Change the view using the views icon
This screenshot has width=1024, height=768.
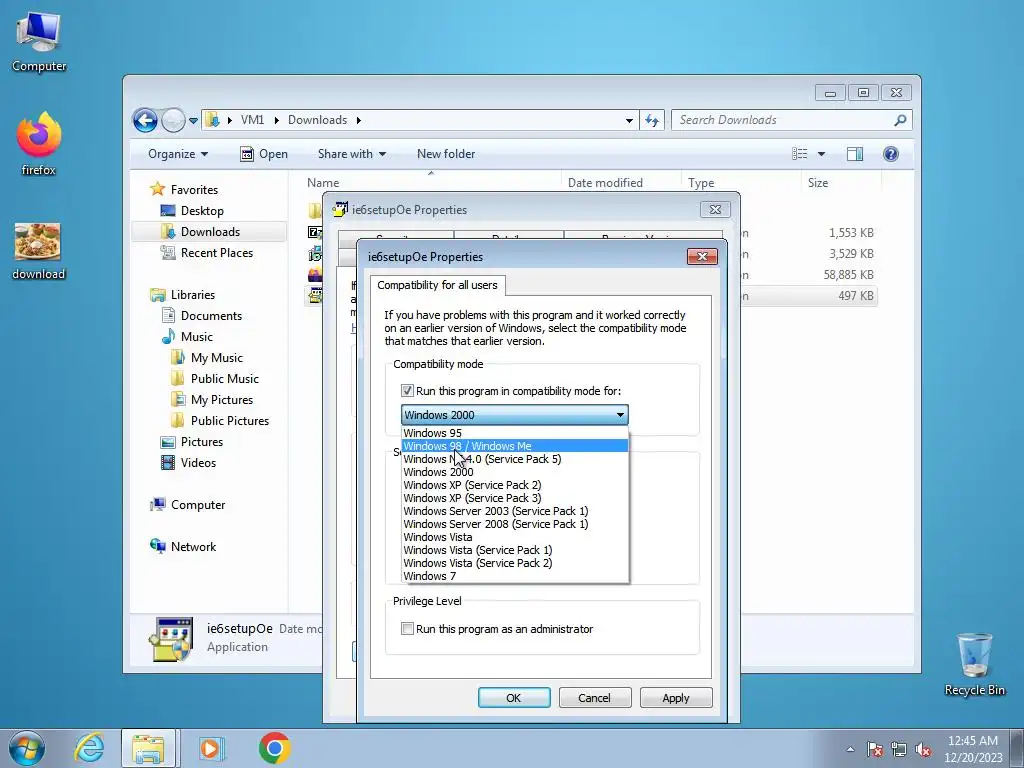(x=799, y=154)
